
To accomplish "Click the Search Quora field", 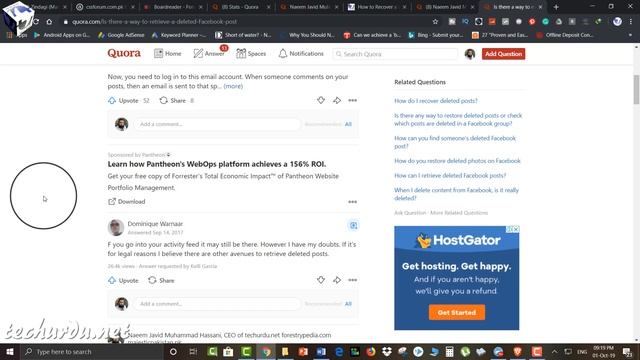I will [x=395, y=54].
